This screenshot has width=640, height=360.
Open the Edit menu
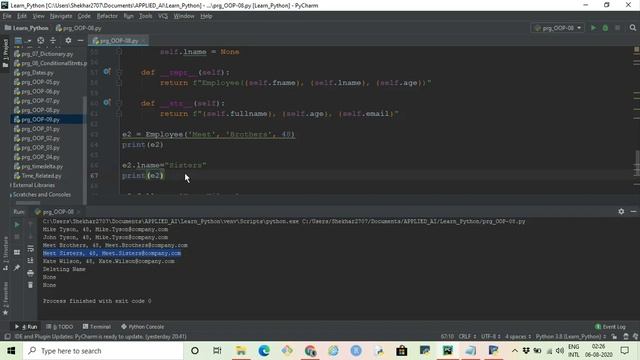coord(22,16)
